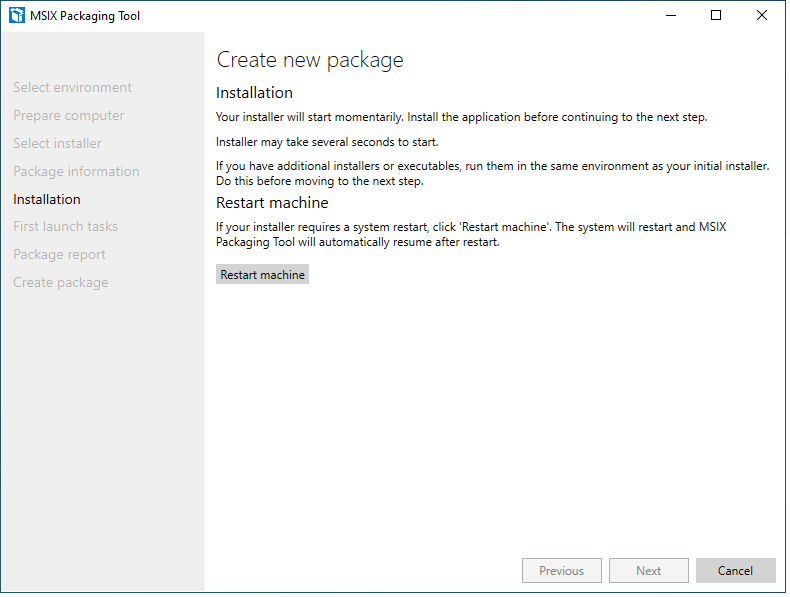Click the Previous button
Image resolution: width=790 pixels, height=597 pixels.
[563, 572]
